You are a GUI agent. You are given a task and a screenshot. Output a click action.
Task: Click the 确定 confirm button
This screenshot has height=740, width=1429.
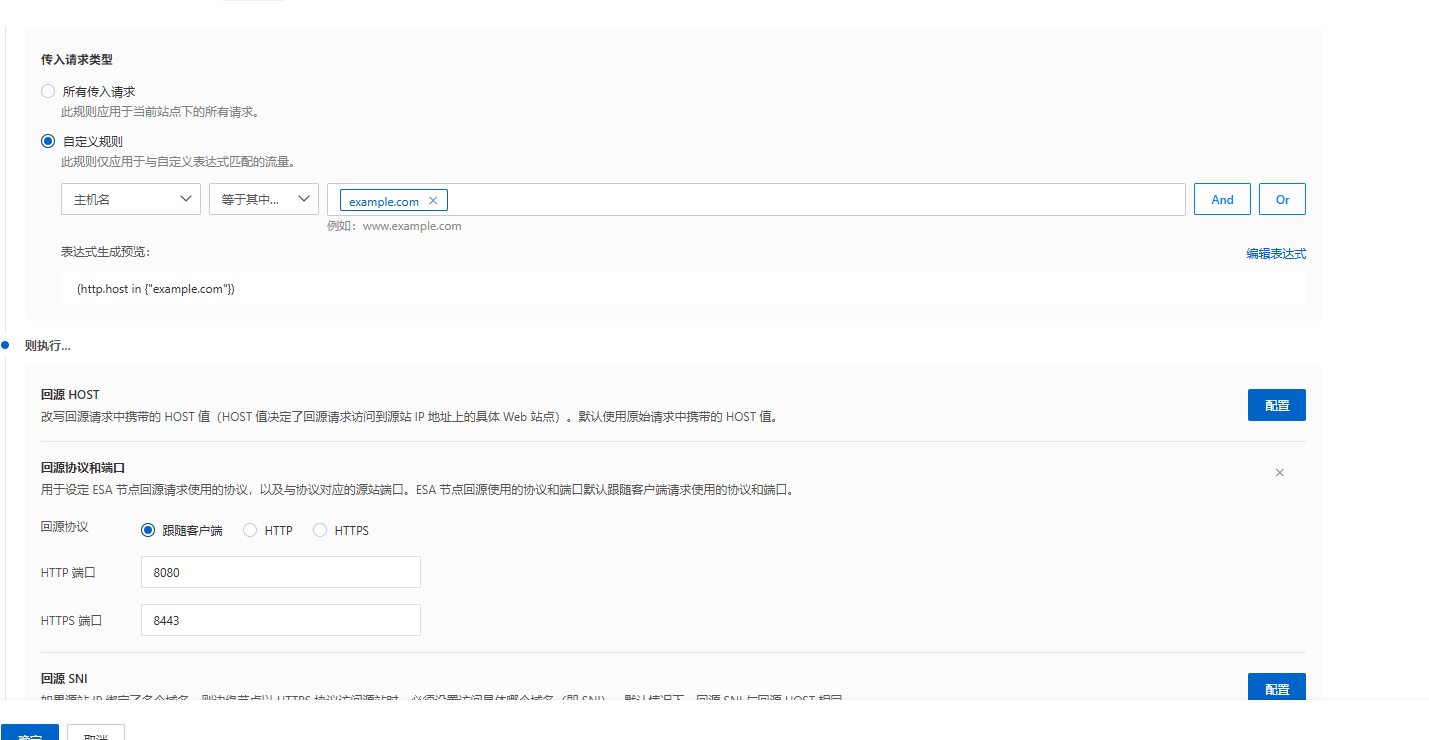coord(30,733)
